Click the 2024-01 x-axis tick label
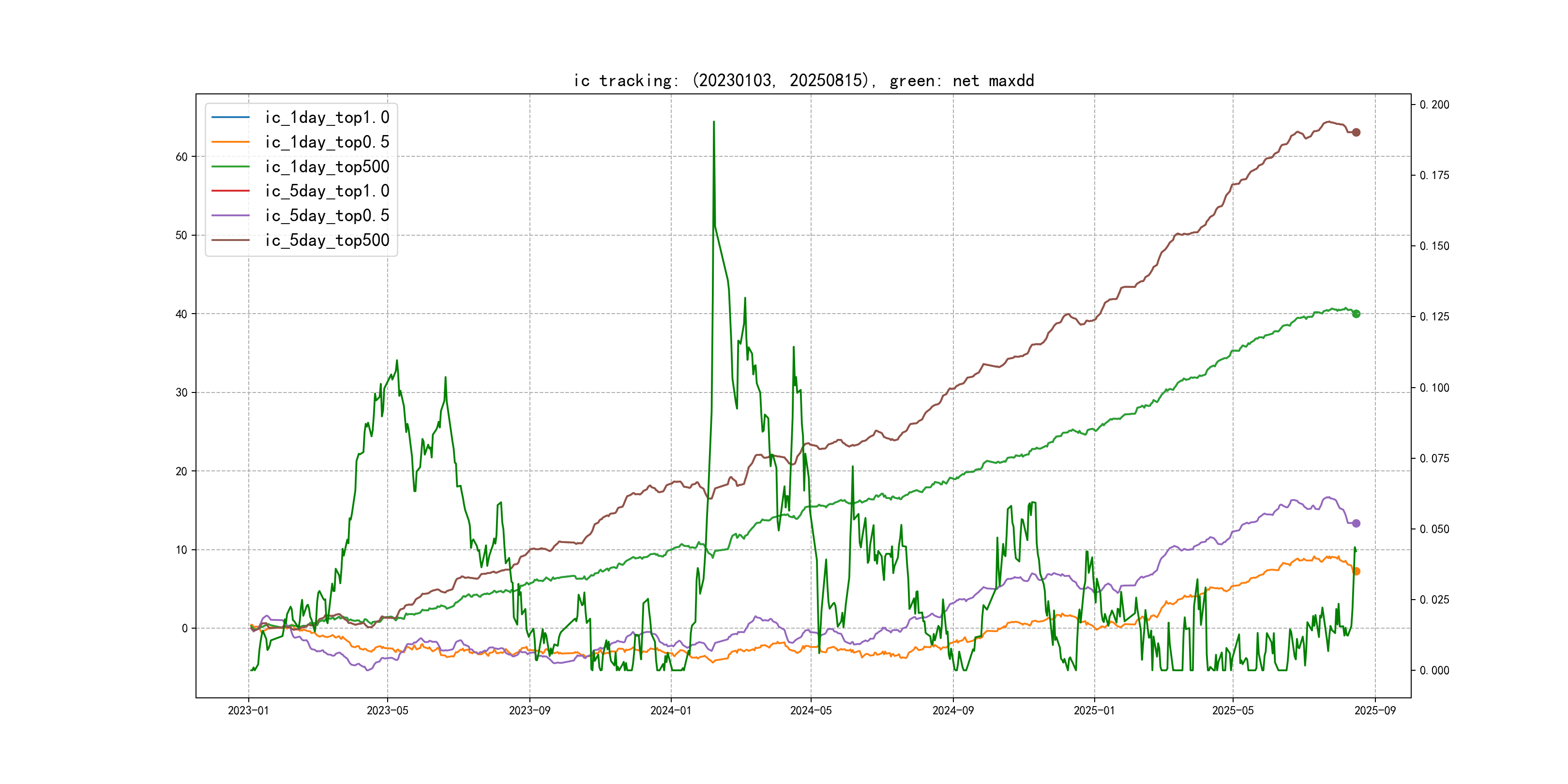The height and width of the screenshot is (784, 1568). click(x=671, y=710)
